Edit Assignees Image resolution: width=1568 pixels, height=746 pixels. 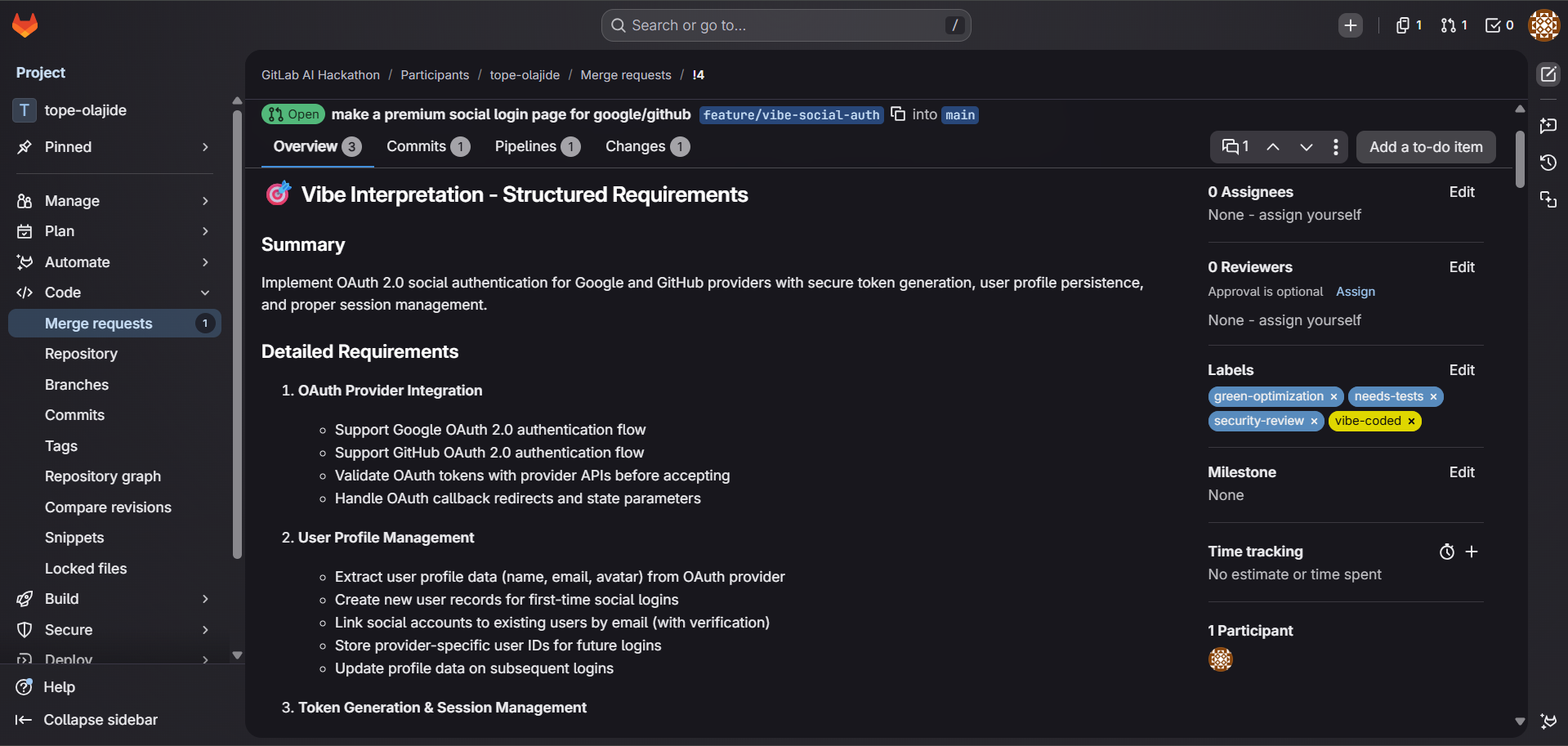(1462, 192)
